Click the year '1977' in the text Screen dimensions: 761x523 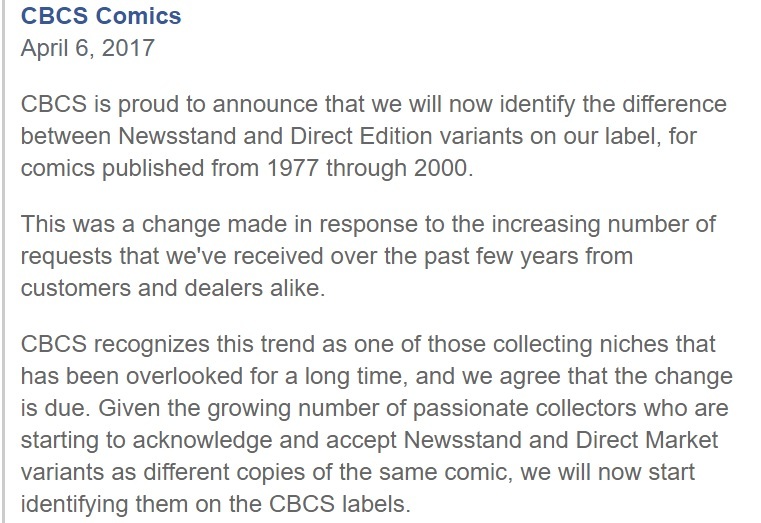pyautogui.click(x=292, y=168)
